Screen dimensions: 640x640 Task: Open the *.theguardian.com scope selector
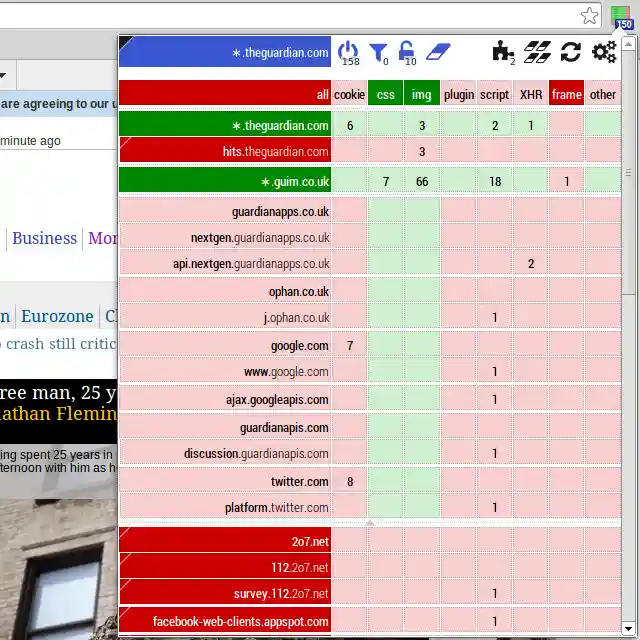coord(225,52)
